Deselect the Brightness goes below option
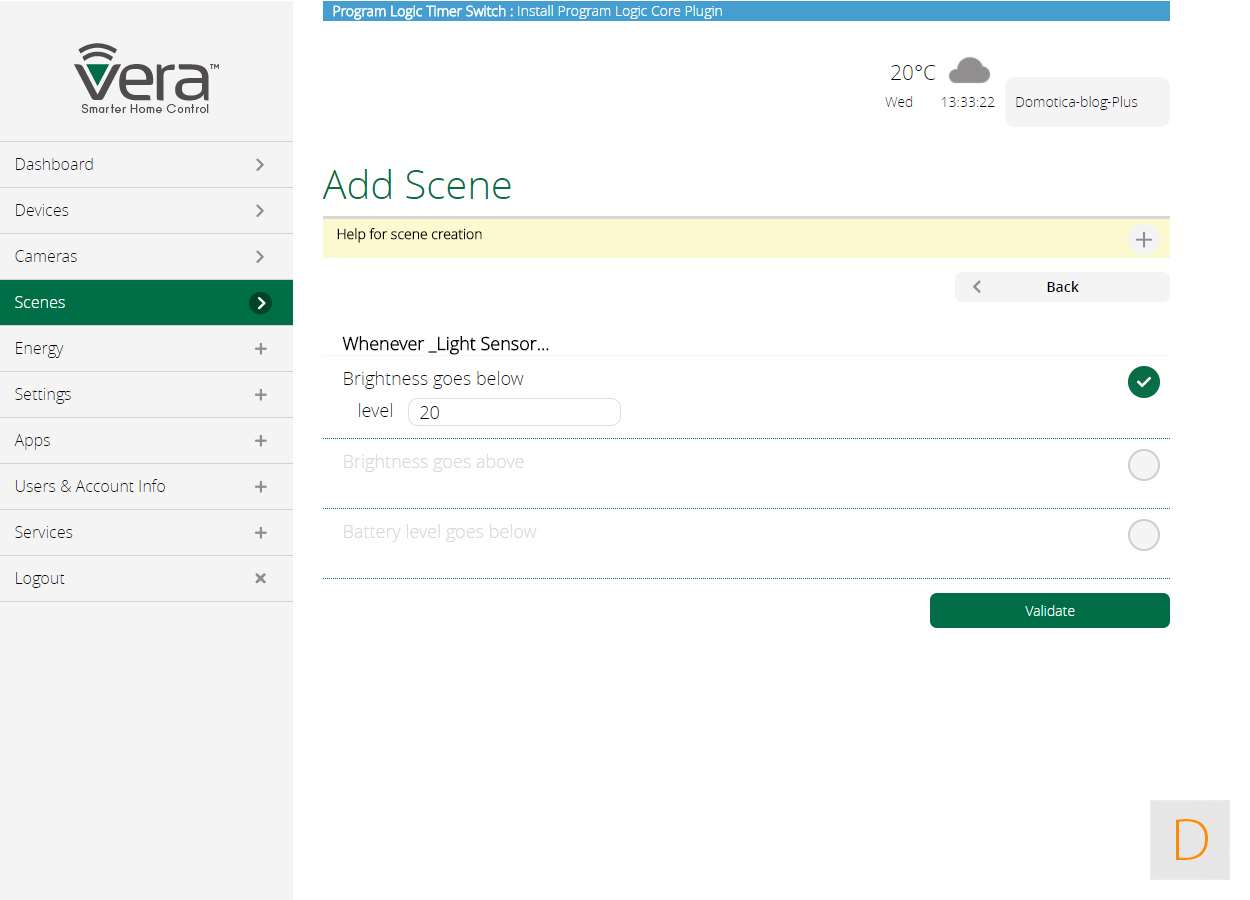The height and width of the screenshot is (900, 1250). (x=1143, y=382)
